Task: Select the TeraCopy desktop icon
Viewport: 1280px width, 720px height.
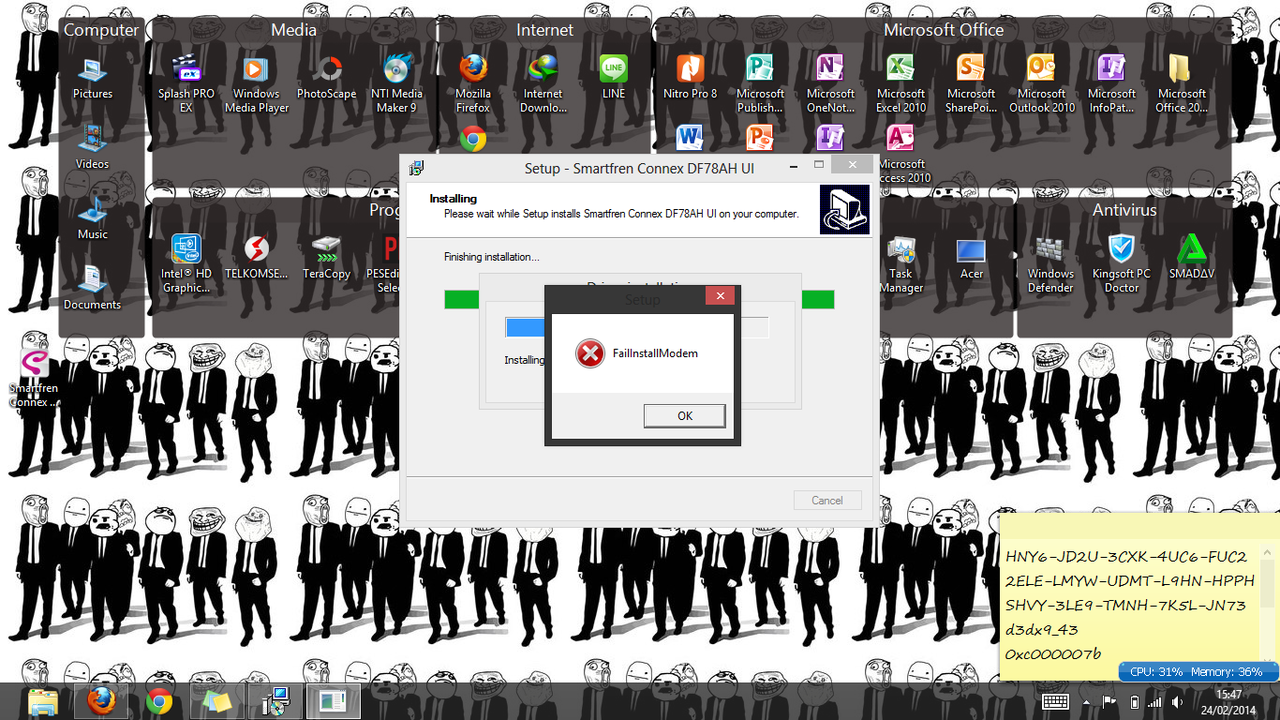Action: coord(326,258)
